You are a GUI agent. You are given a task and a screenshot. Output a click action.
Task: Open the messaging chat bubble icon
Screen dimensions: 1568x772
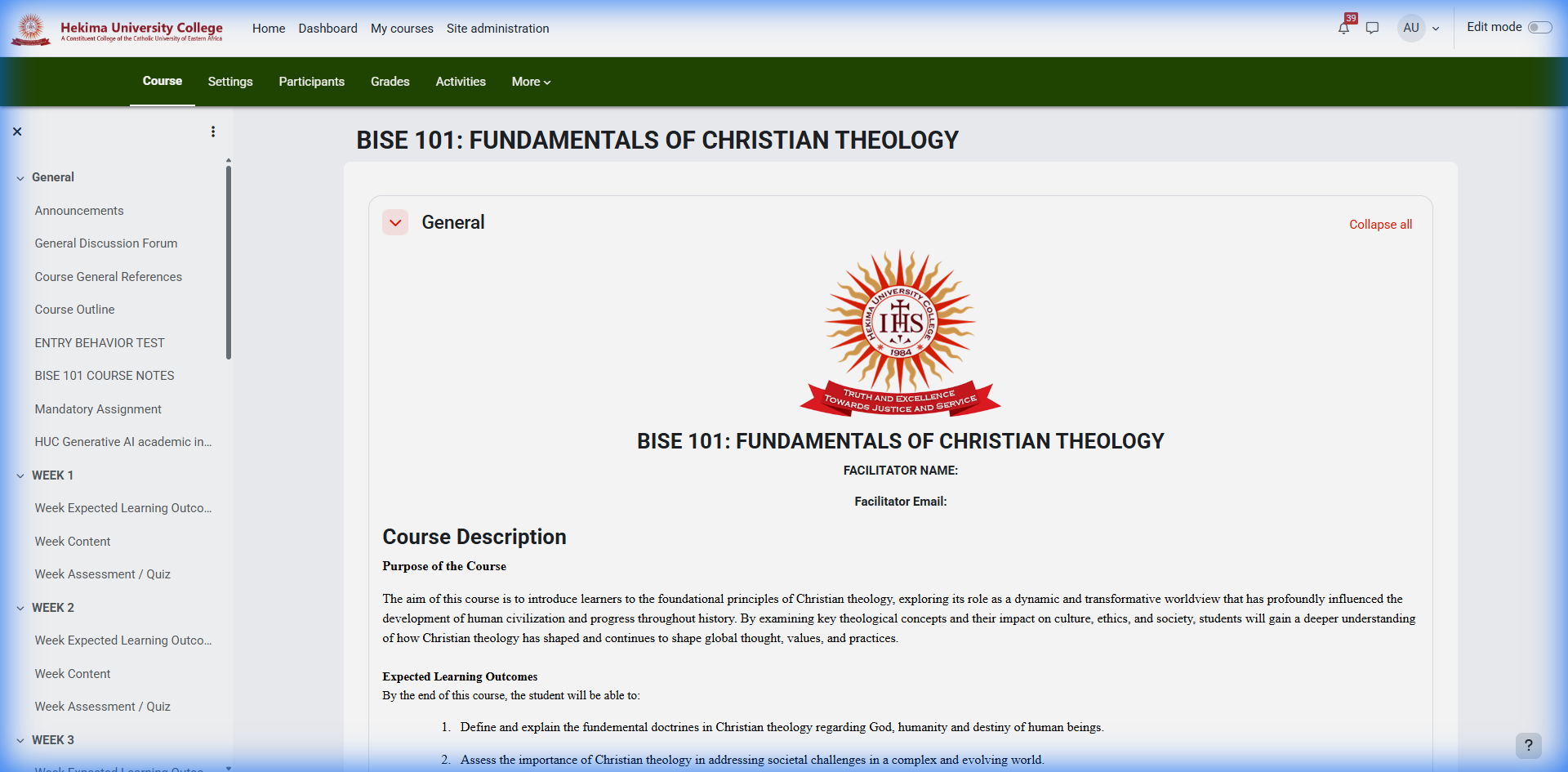point(1373,28)
